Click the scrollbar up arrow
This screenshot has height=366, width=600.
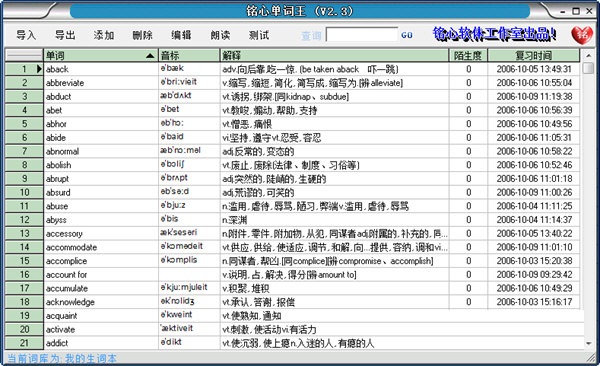pos(589,56)
